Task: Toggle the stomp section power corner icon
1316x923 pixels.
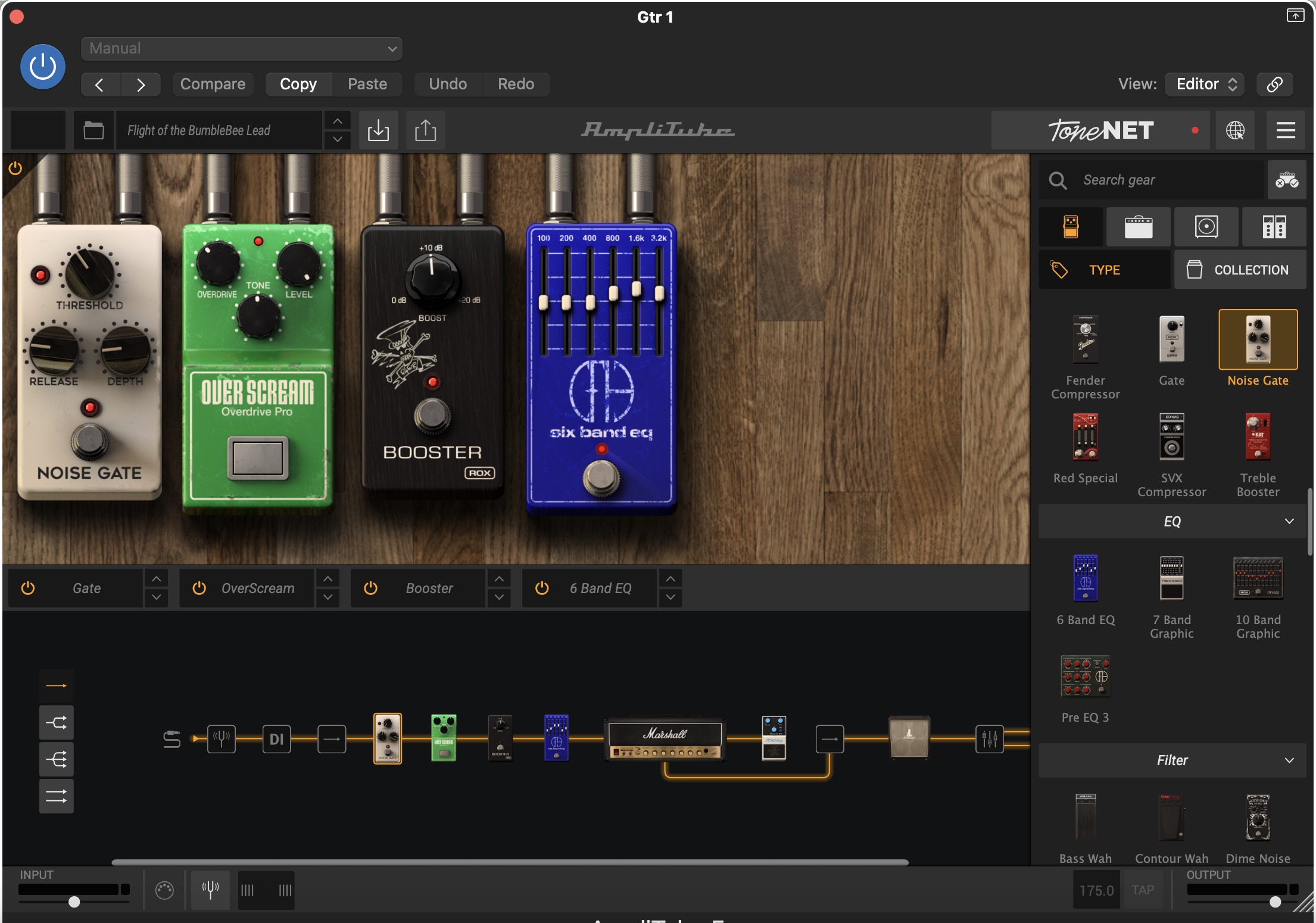Action: point(15,169)
